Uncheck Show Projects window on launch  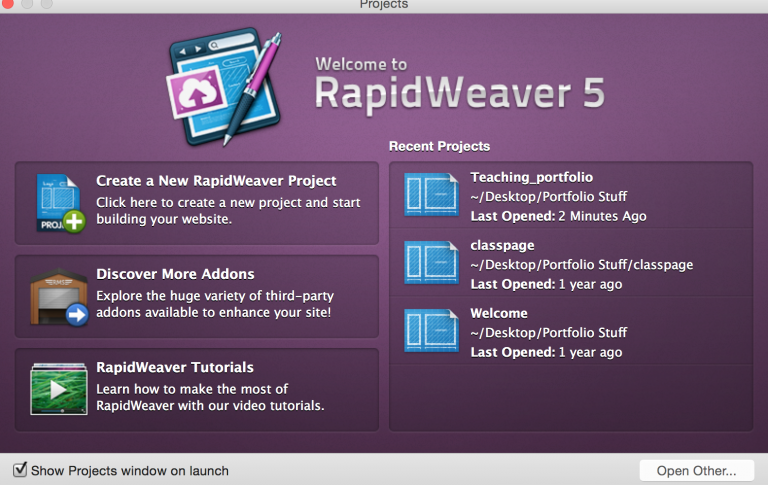[x=20, y=470]
